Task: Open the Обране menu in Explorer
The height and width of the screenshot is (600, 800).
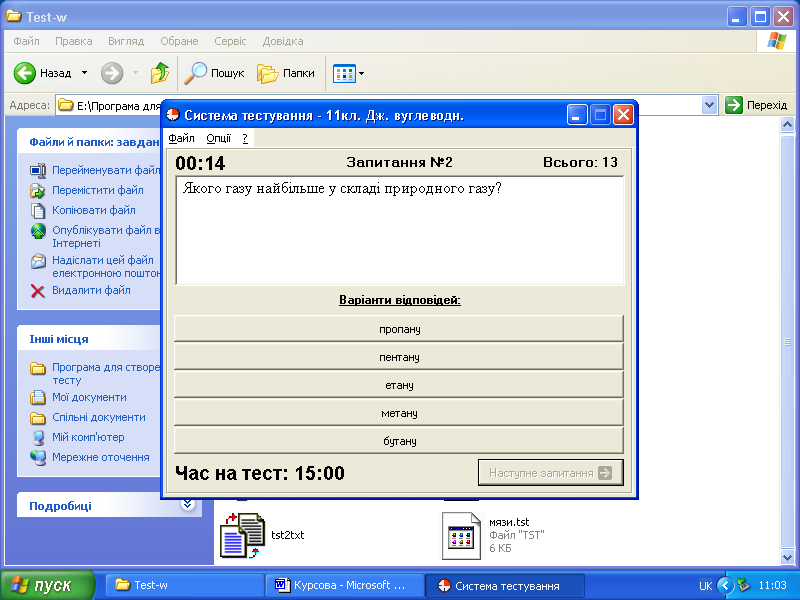Action: (179, 41)
